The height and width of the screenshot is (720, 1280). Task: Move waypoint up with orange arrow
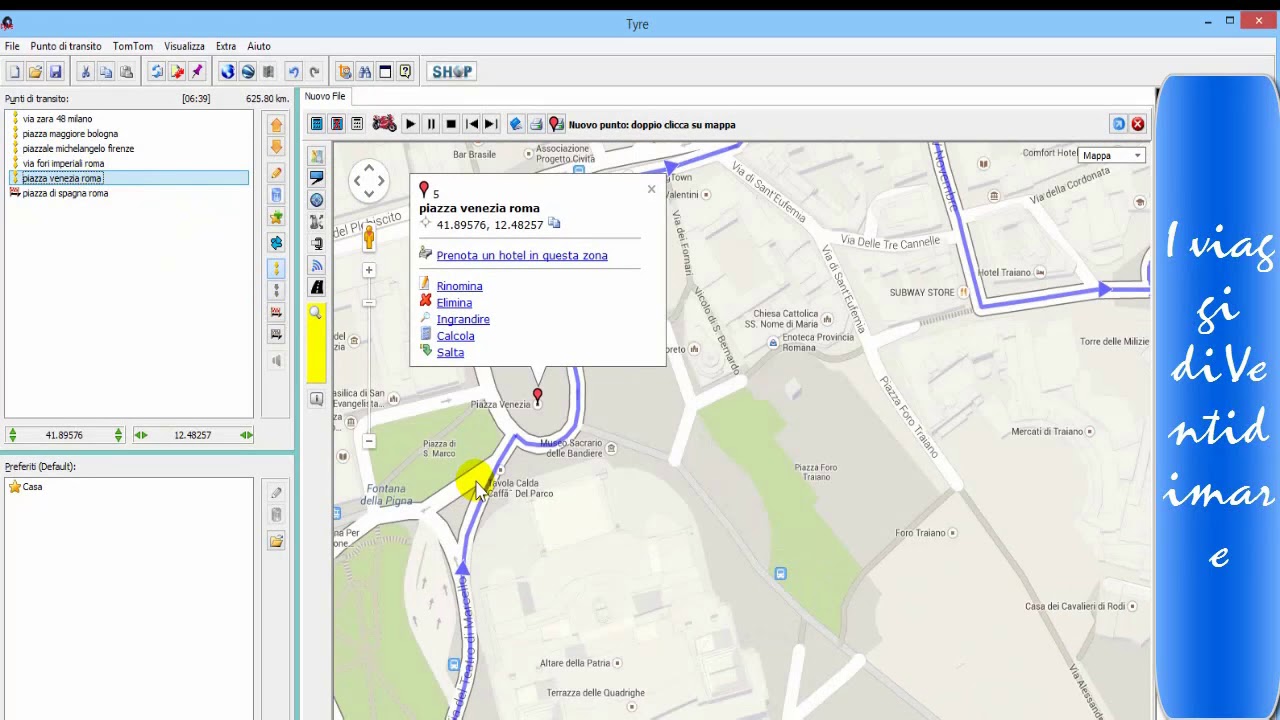tap(277, 125)
